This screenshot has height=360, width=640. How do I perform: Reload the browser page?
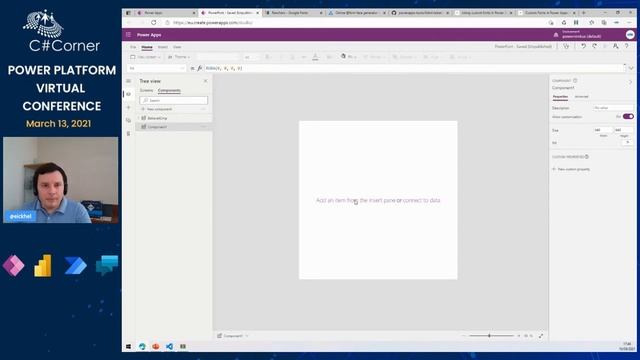(153, 23)
